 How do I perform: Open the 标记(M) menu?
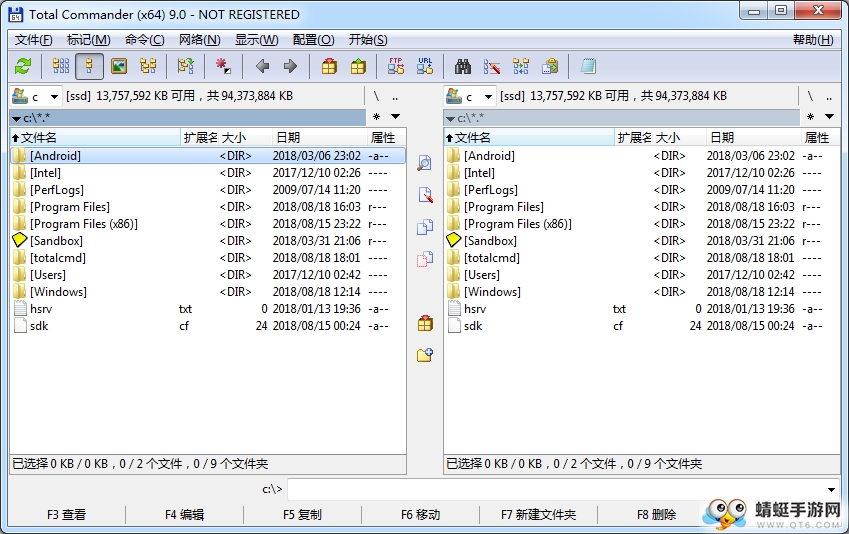[88, 40]
